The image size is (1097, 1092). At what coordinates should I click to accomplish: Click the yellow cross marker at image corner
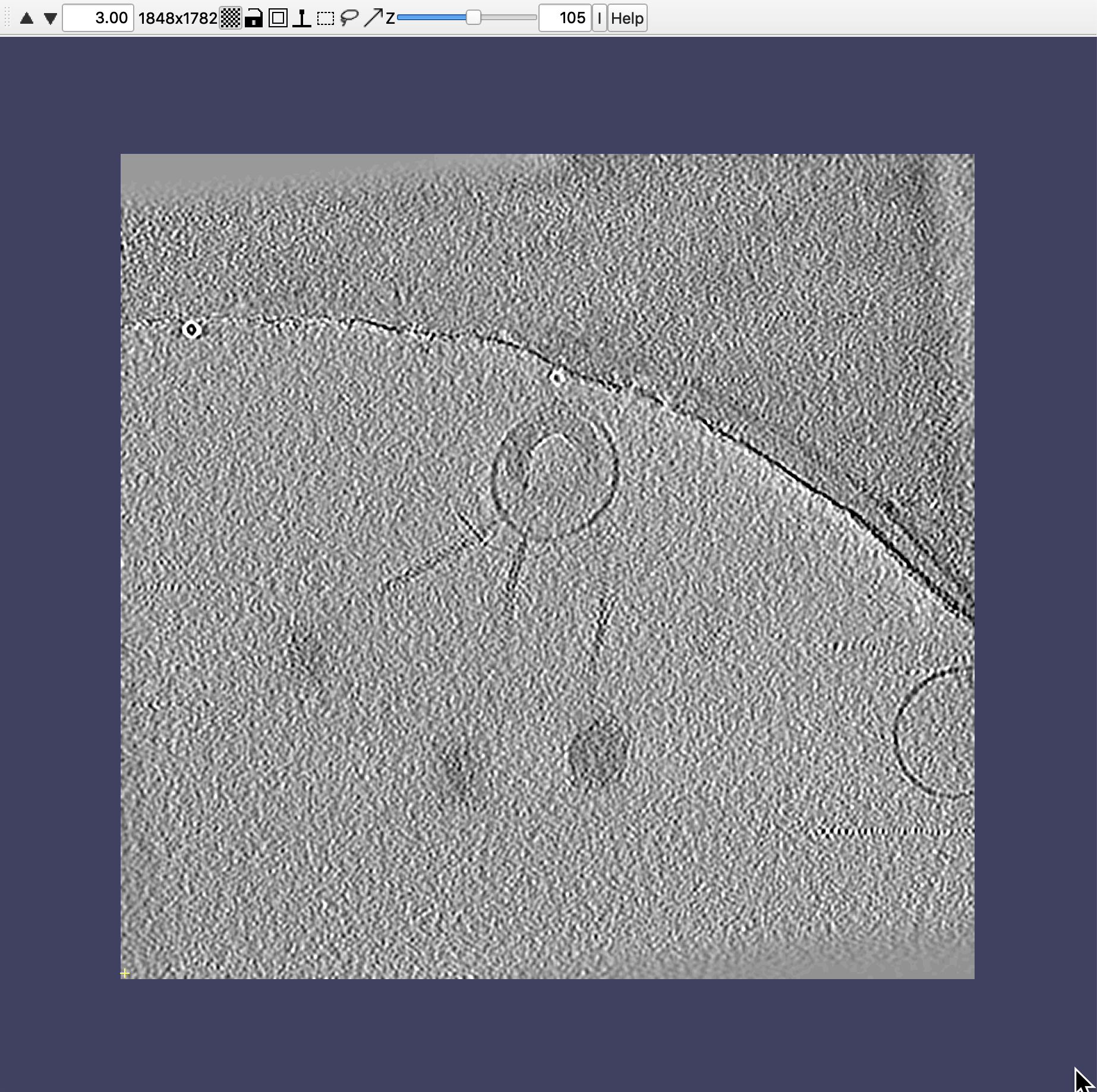[x=125, y=973]
